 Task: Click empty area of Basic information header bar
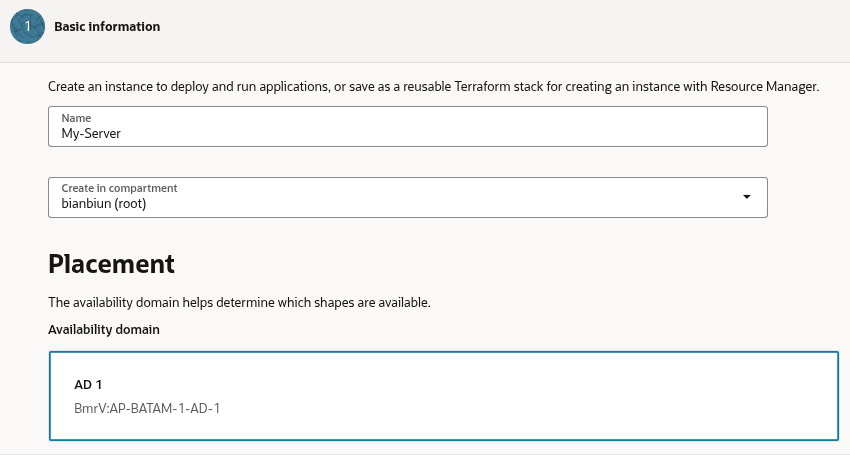point(500,27)
